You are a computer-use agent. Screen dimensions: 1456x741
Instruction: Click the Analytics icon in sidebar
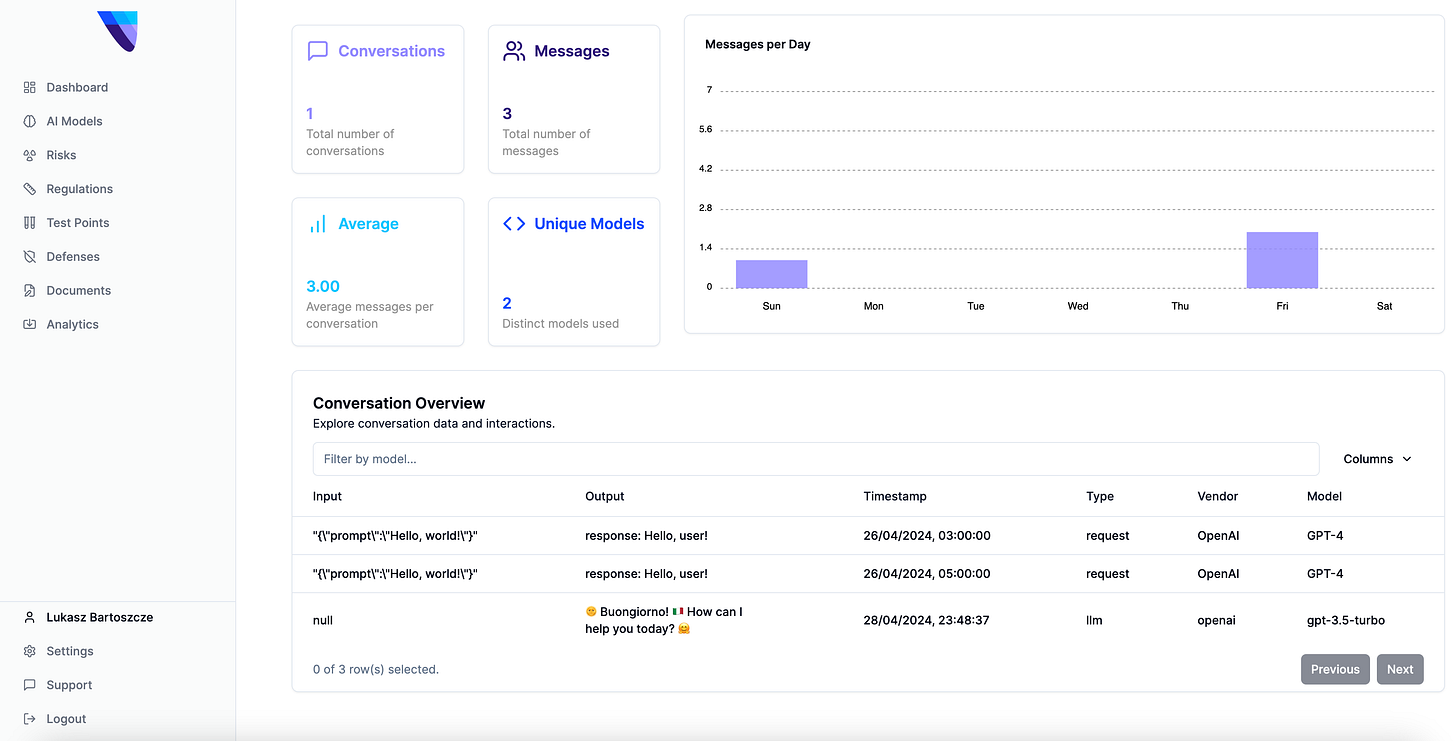click(30, 325)
